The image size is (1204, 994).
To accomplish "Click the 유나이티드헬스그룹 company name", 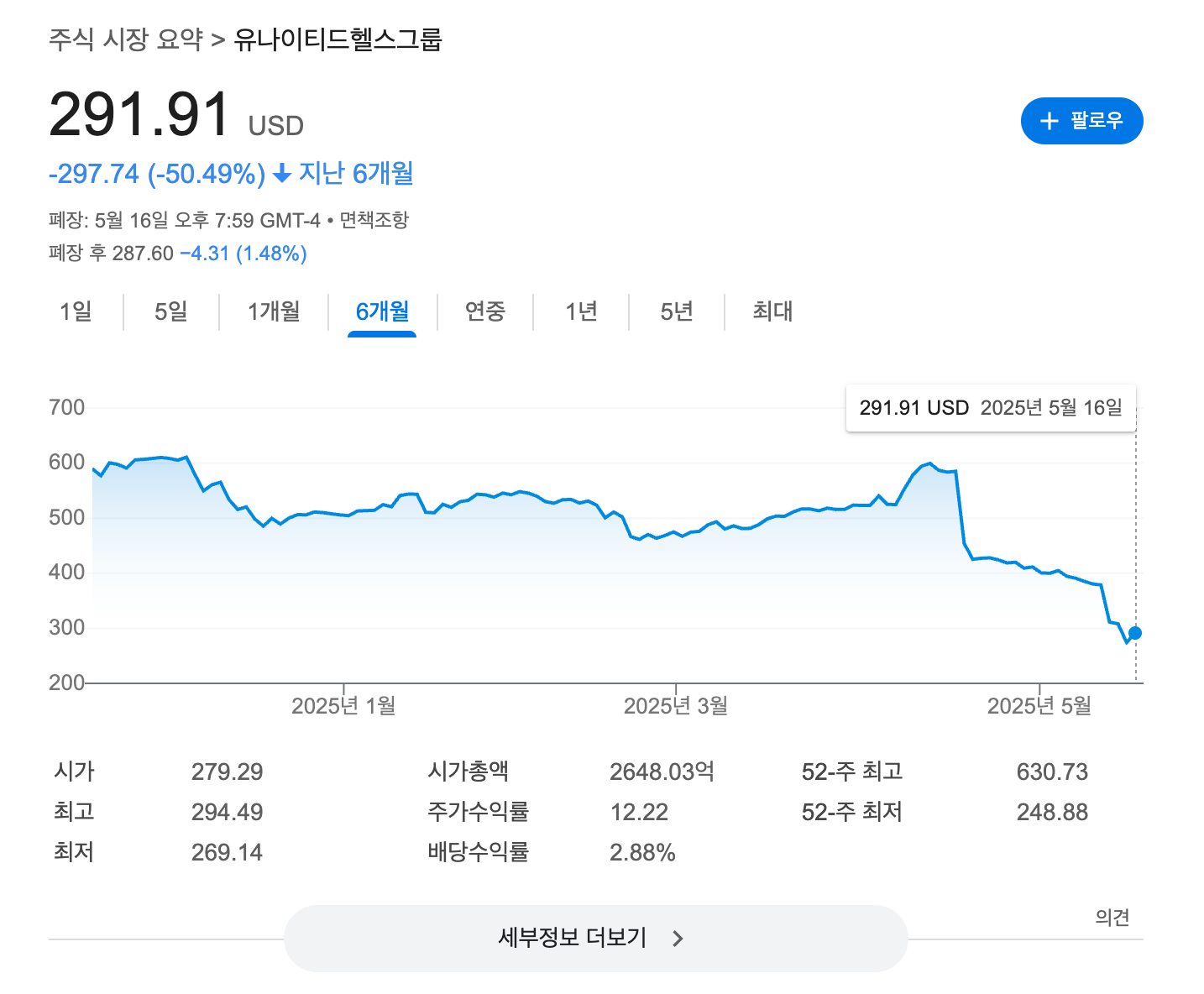I will point(338,39).
